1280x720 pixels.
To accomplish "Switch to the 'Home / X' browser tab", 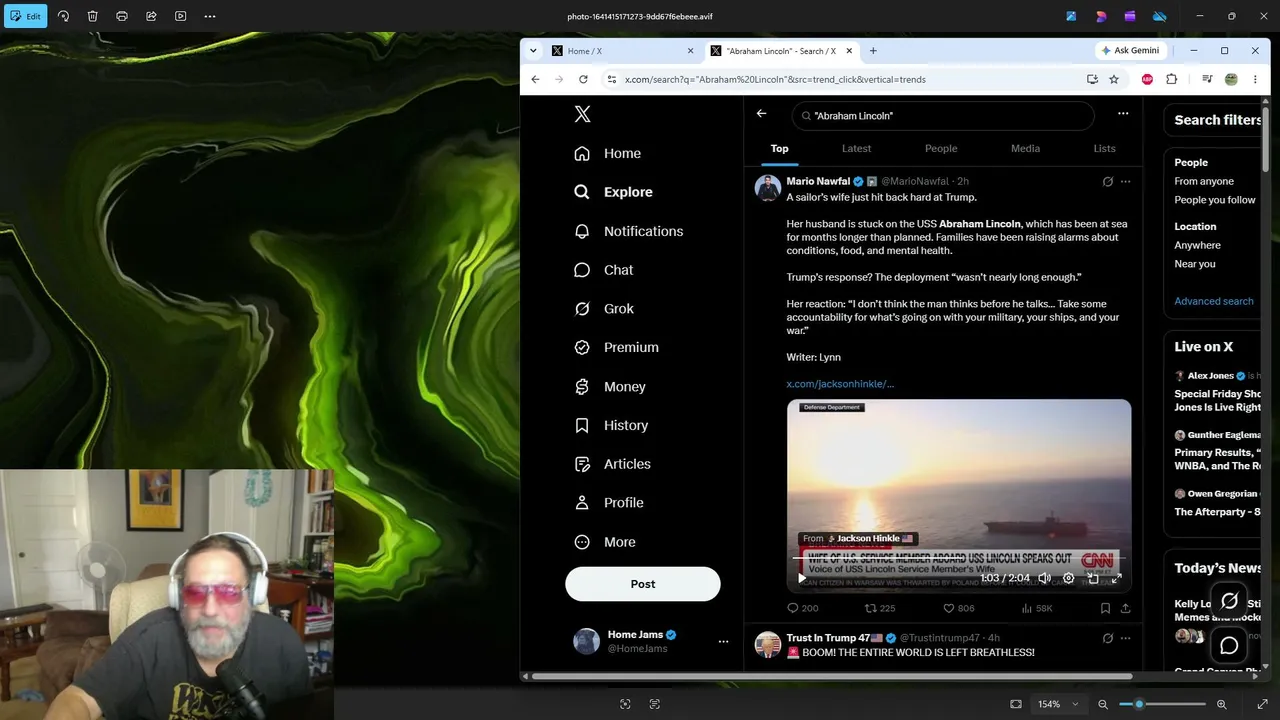I will click(x=621, y=51).
